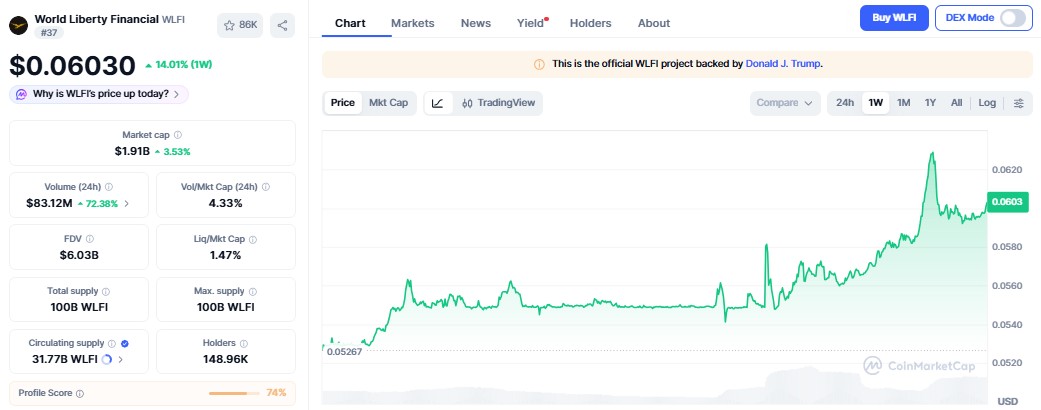This screenshot has width=1041, height=410.
Task: Click the info icon in the official project banner
Action: (539, 64)
